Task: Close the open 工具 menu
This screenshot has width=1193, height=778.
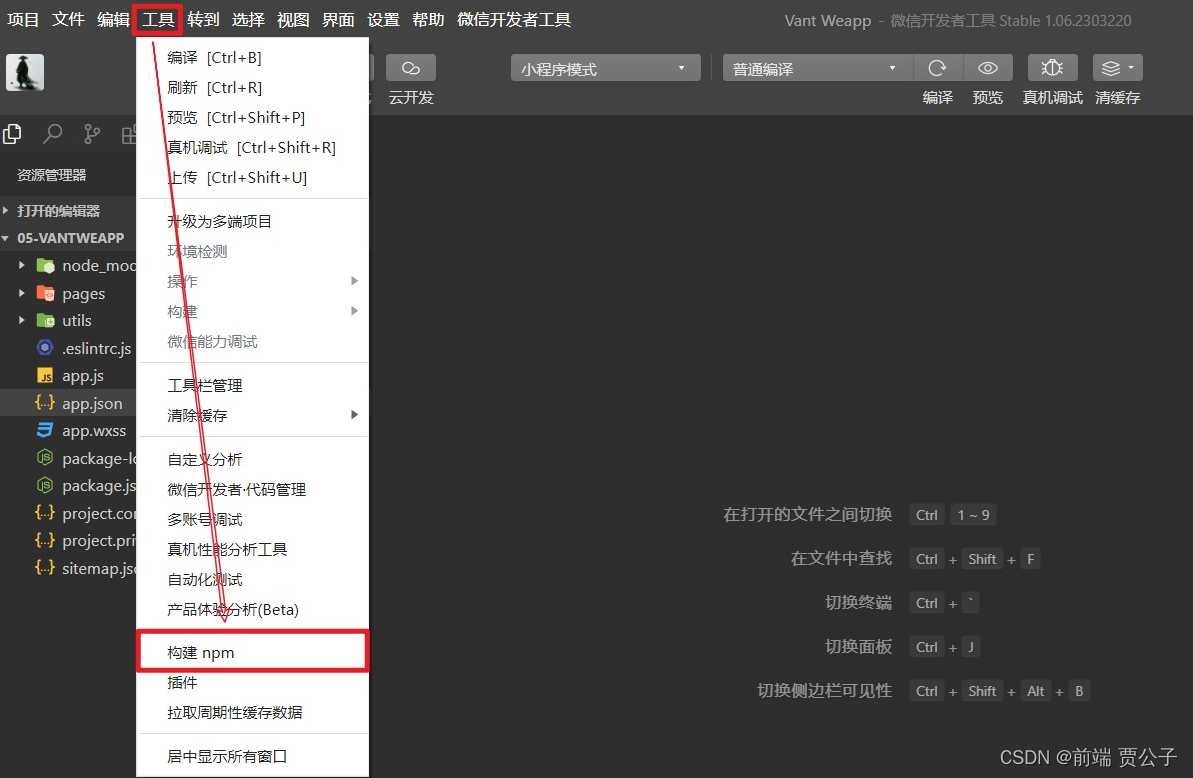Action: [157, 19]
